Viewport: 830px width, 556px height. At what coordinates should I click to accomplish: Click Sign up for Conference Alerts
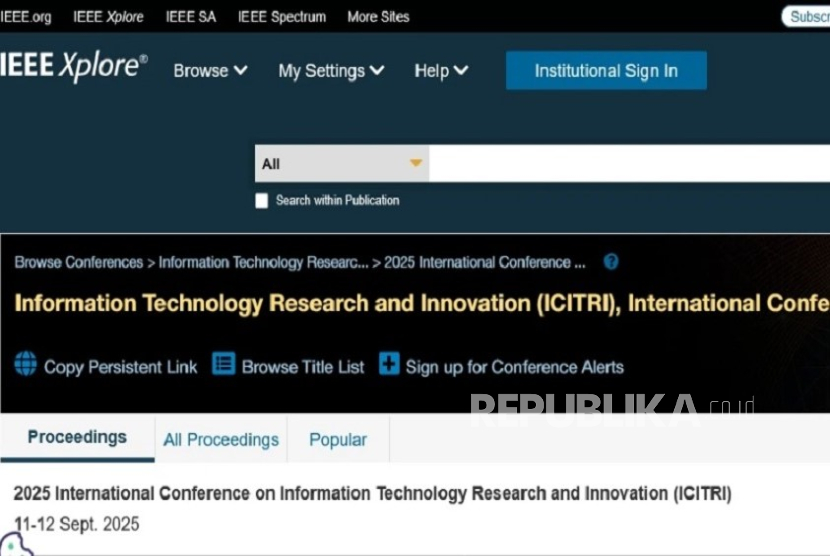515,367
